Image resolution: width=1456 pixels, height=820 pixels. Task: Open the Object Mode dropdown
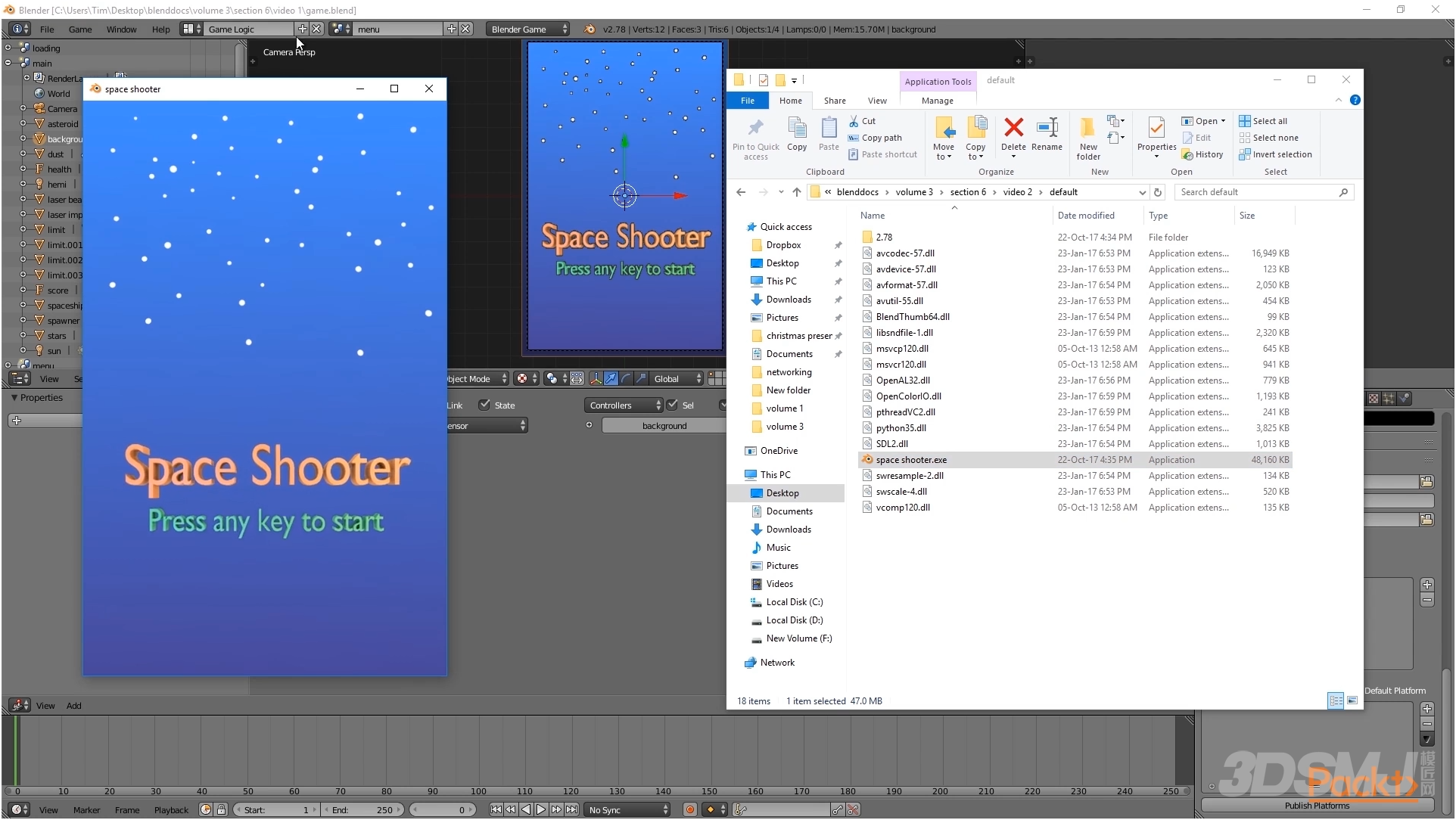[477, 378]
